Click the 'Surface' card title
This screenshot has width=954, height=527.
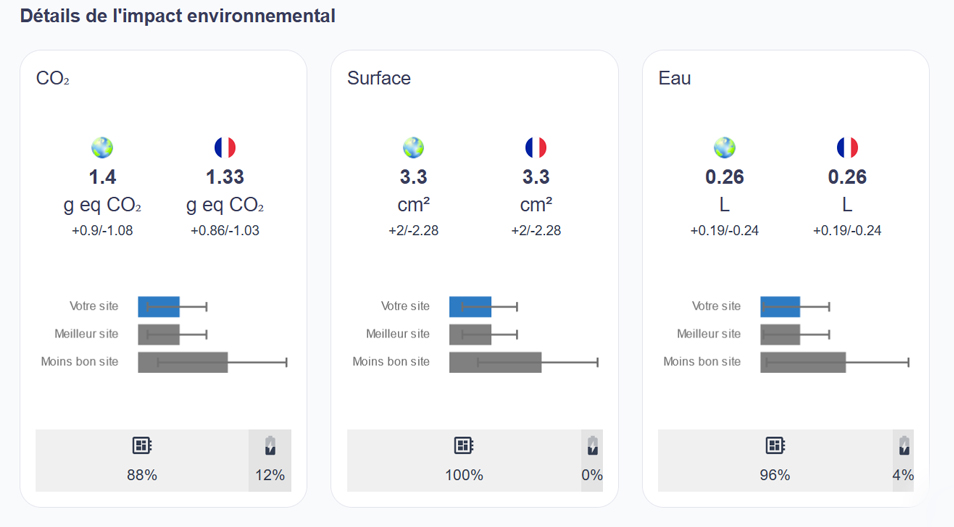379,78
